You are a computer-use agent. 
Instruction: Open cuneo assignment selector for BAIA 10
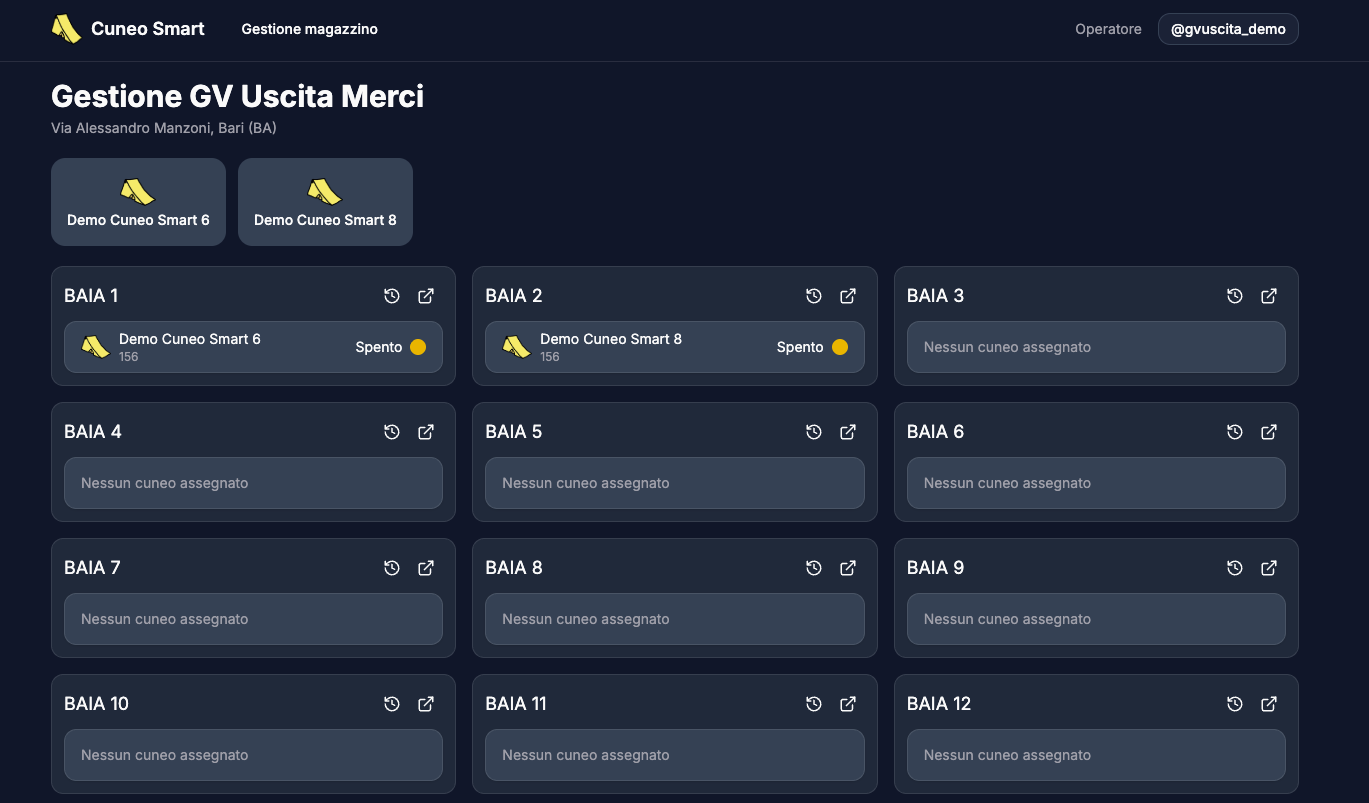(253, 755)
